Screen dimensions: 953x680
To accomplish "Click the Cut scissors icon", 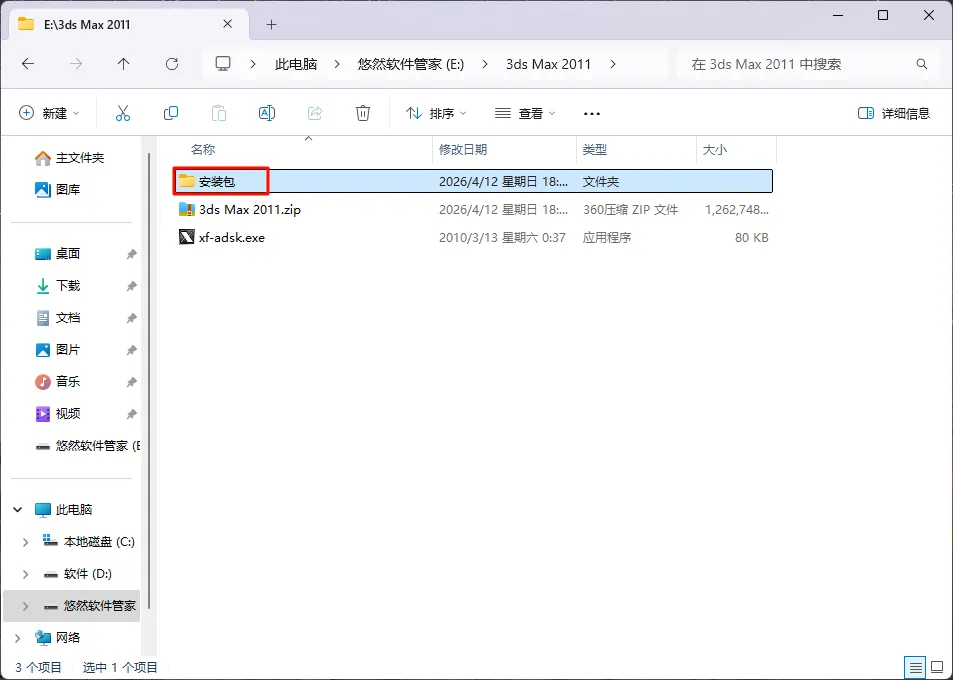I will 123,113.
